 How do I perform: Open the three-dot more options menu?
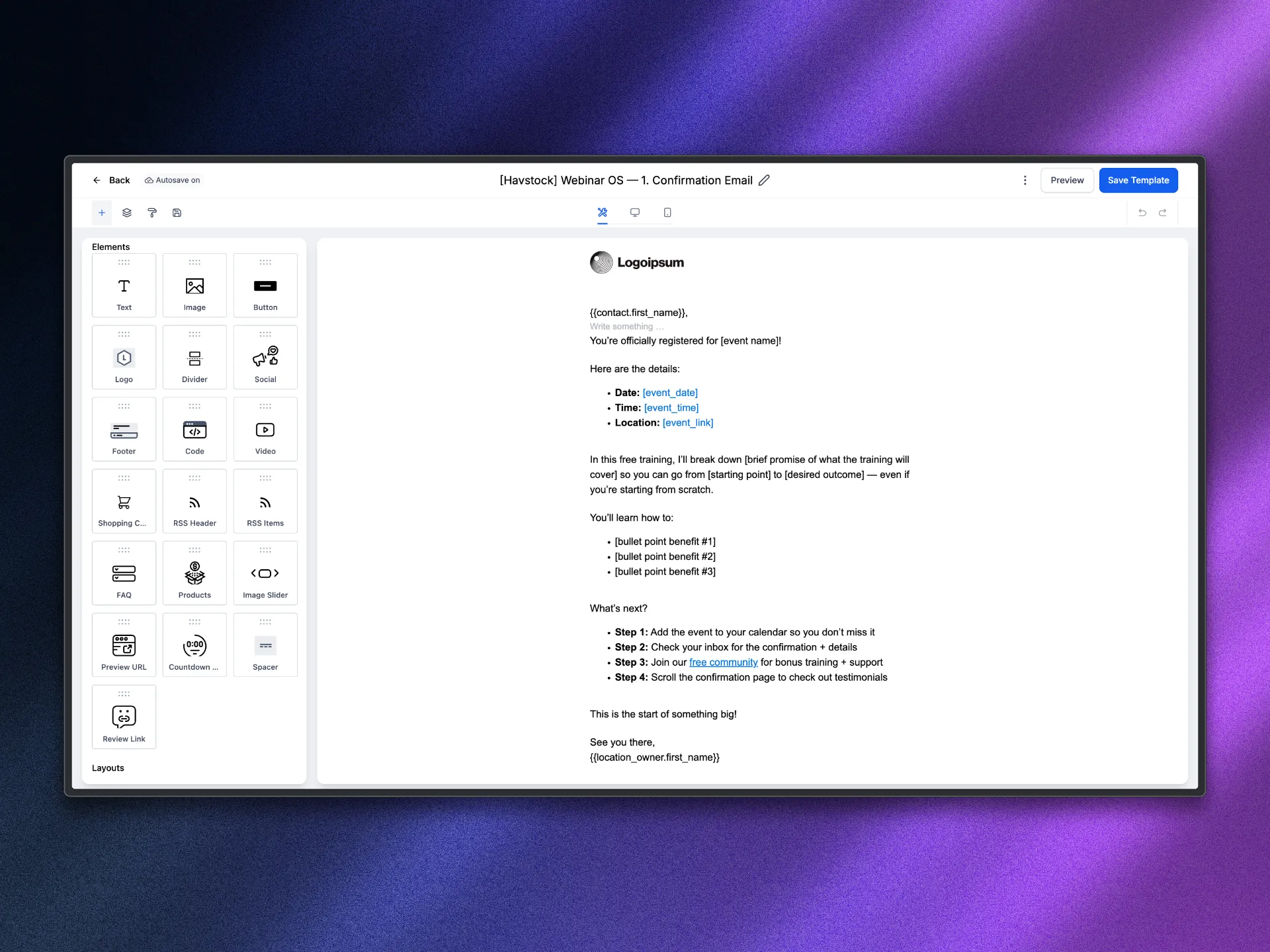1025,180
